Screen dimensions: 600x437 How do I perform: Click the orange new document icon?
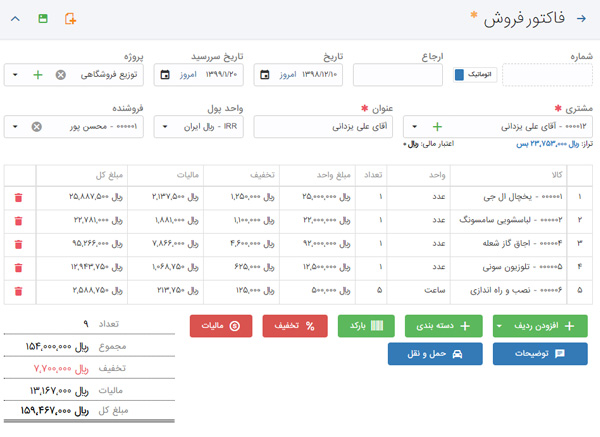(69, 18)
